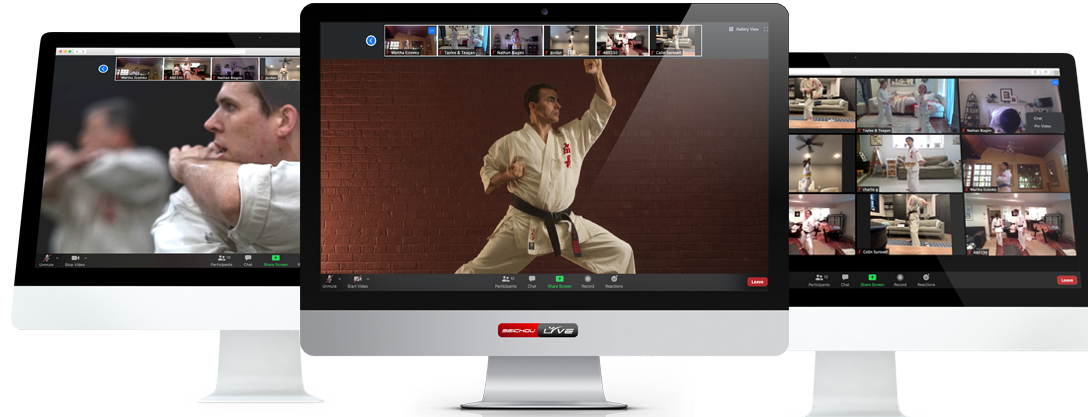Image resolution: width=1088 pixels, height=417 pixels.
Task: Select Martha thumbnail in center monitor strip
Action: pos(411,40)
